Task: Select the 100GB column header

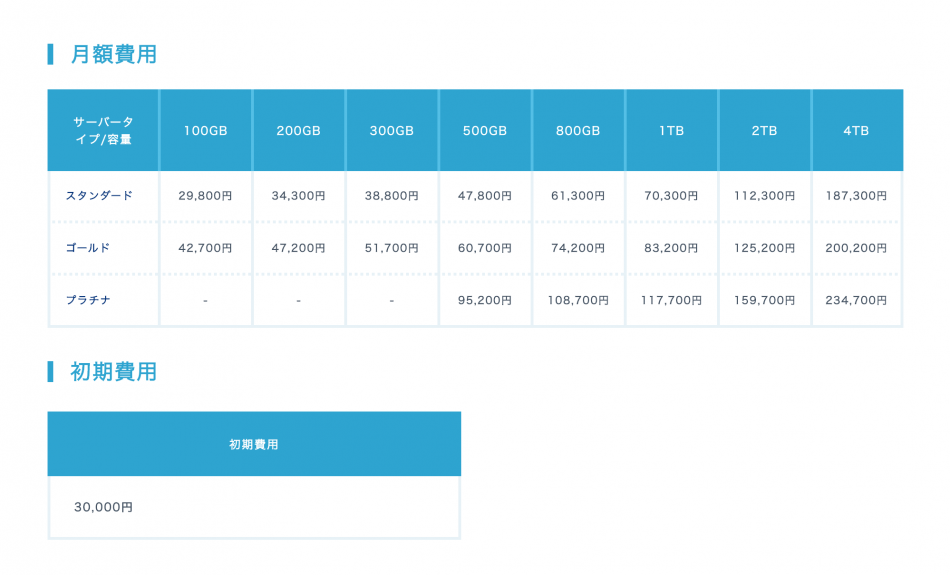Action: click(205, 131)
